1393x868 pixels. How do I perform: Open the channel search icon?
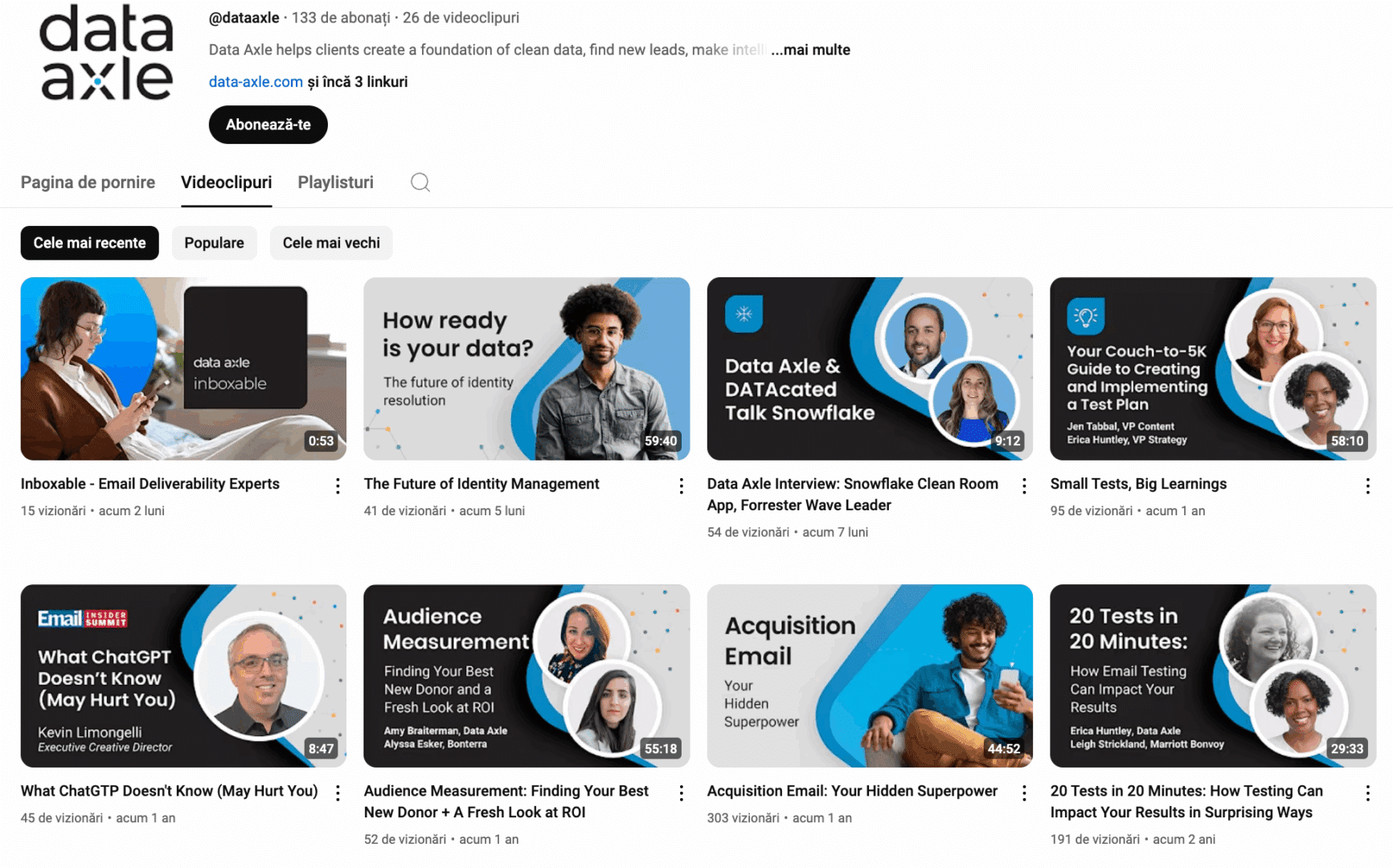click(420, 182)
